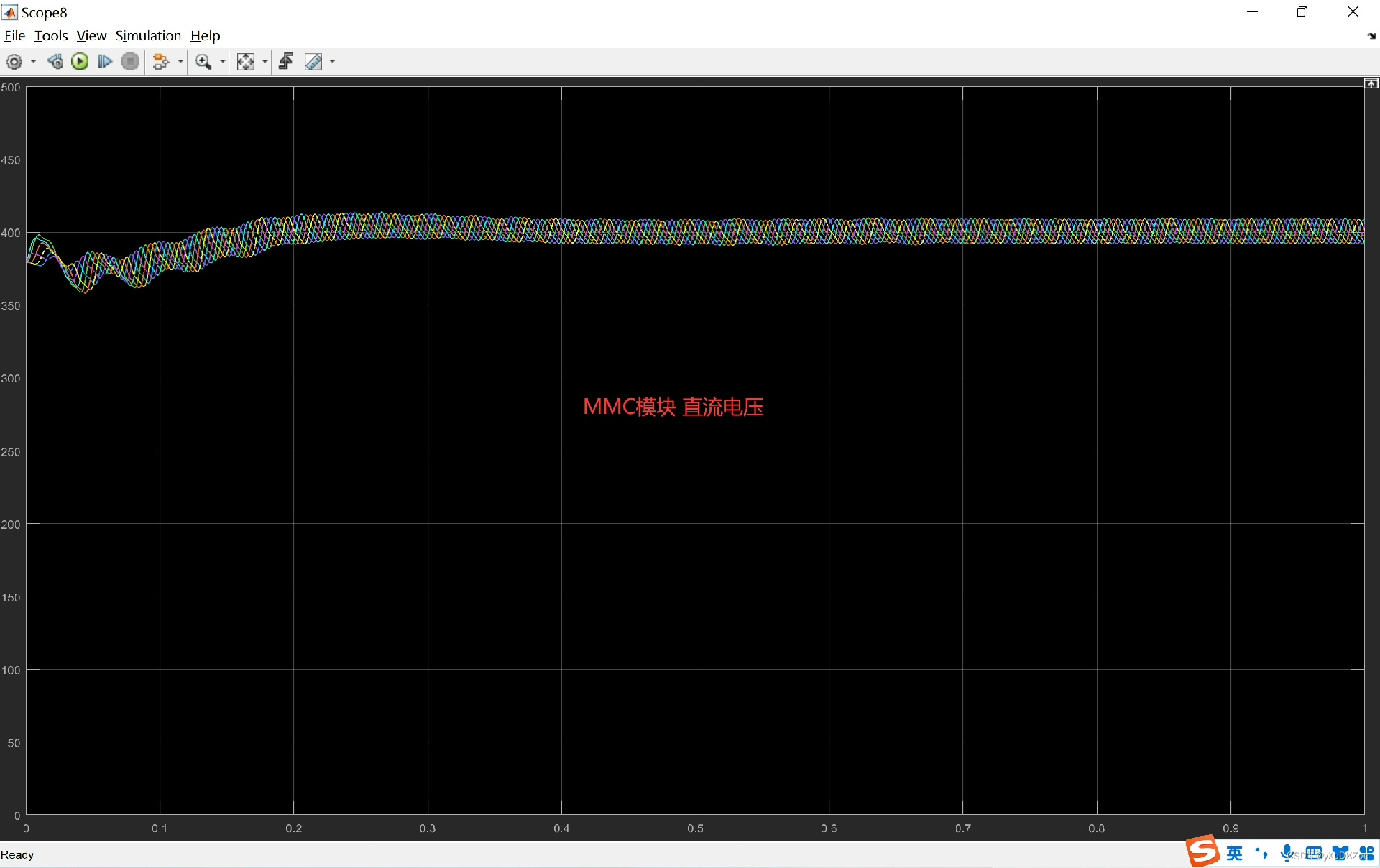
Task: Click the Step Back button
Action: pos(55,62)
